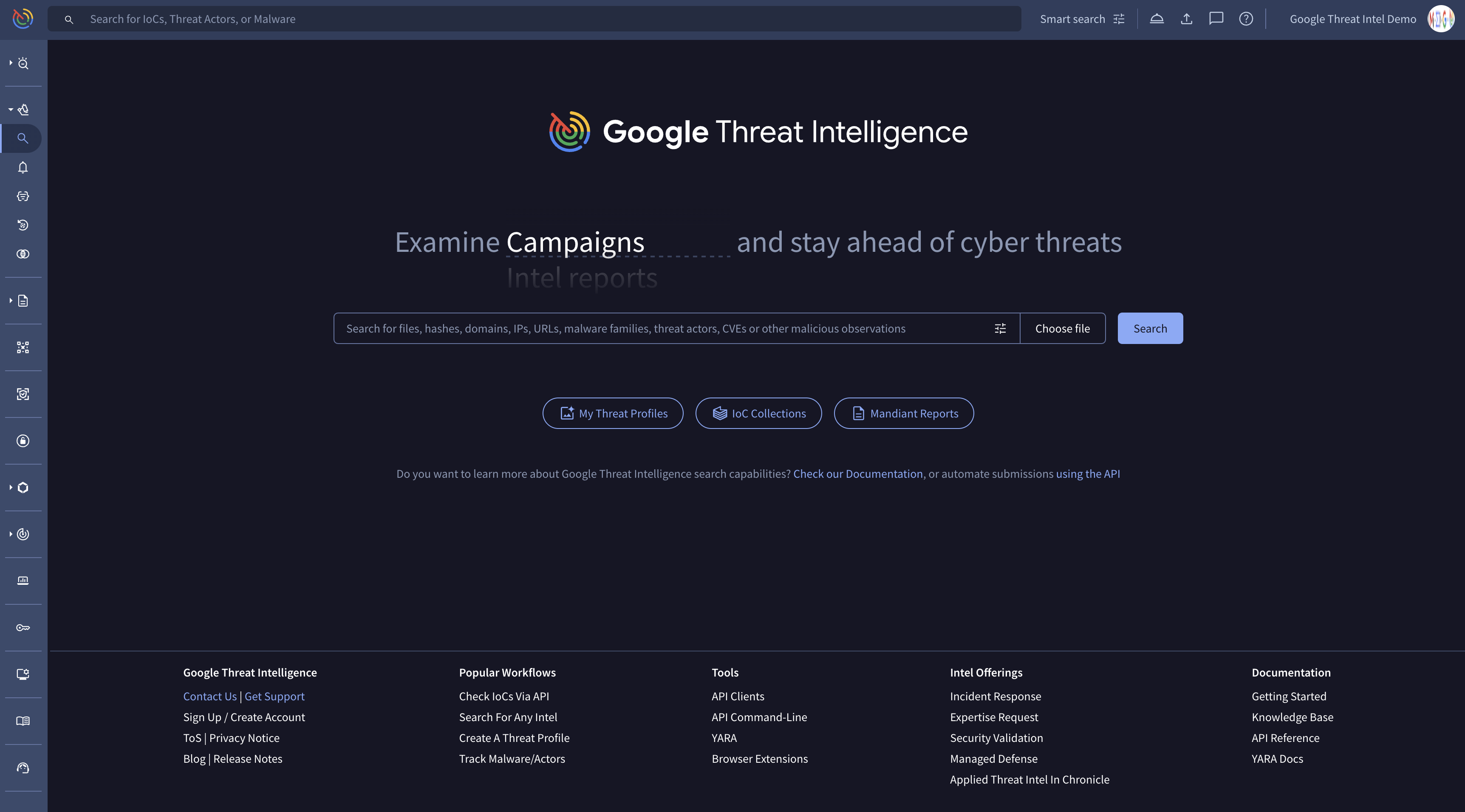Open the API Command-Line tools link
The height and width of the screenshot is (812, 1465).
(x=759, y=717)
